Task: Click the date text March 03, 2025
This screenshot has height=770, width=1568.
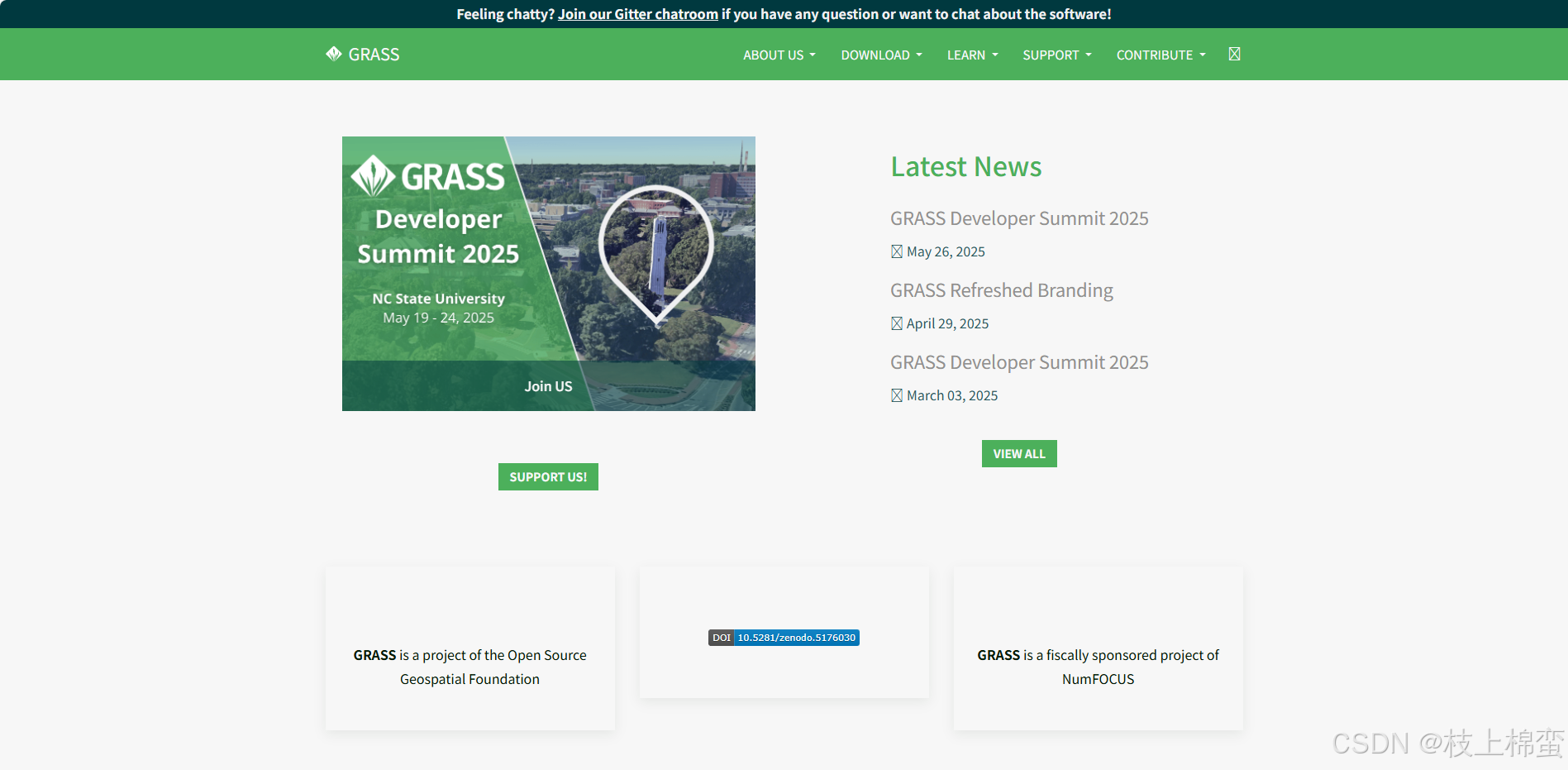Action: 952,395
